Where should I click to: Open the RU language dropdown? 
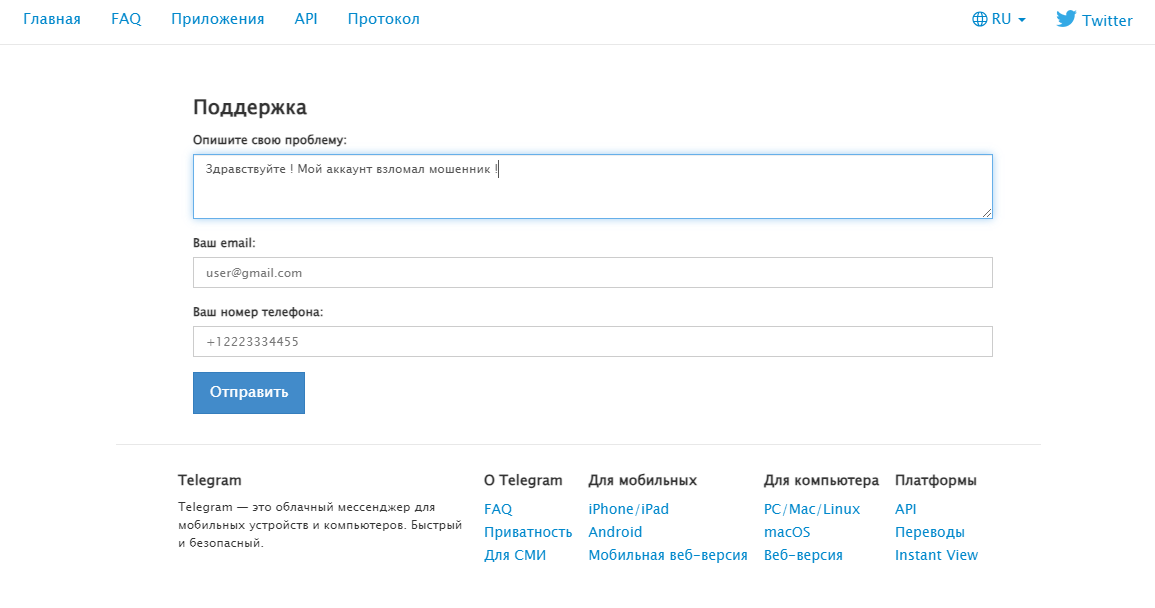click(1000, 18)
